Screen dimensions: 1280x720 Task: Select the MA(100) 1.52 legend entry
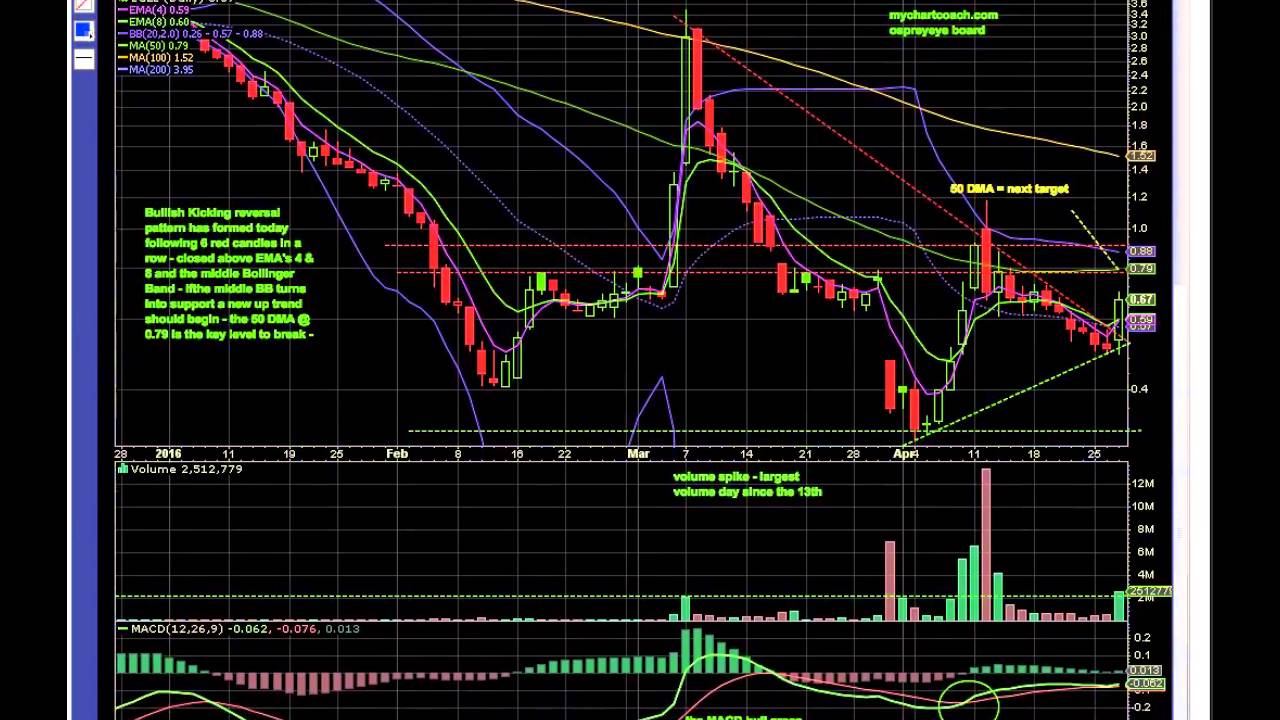[156, 58]
